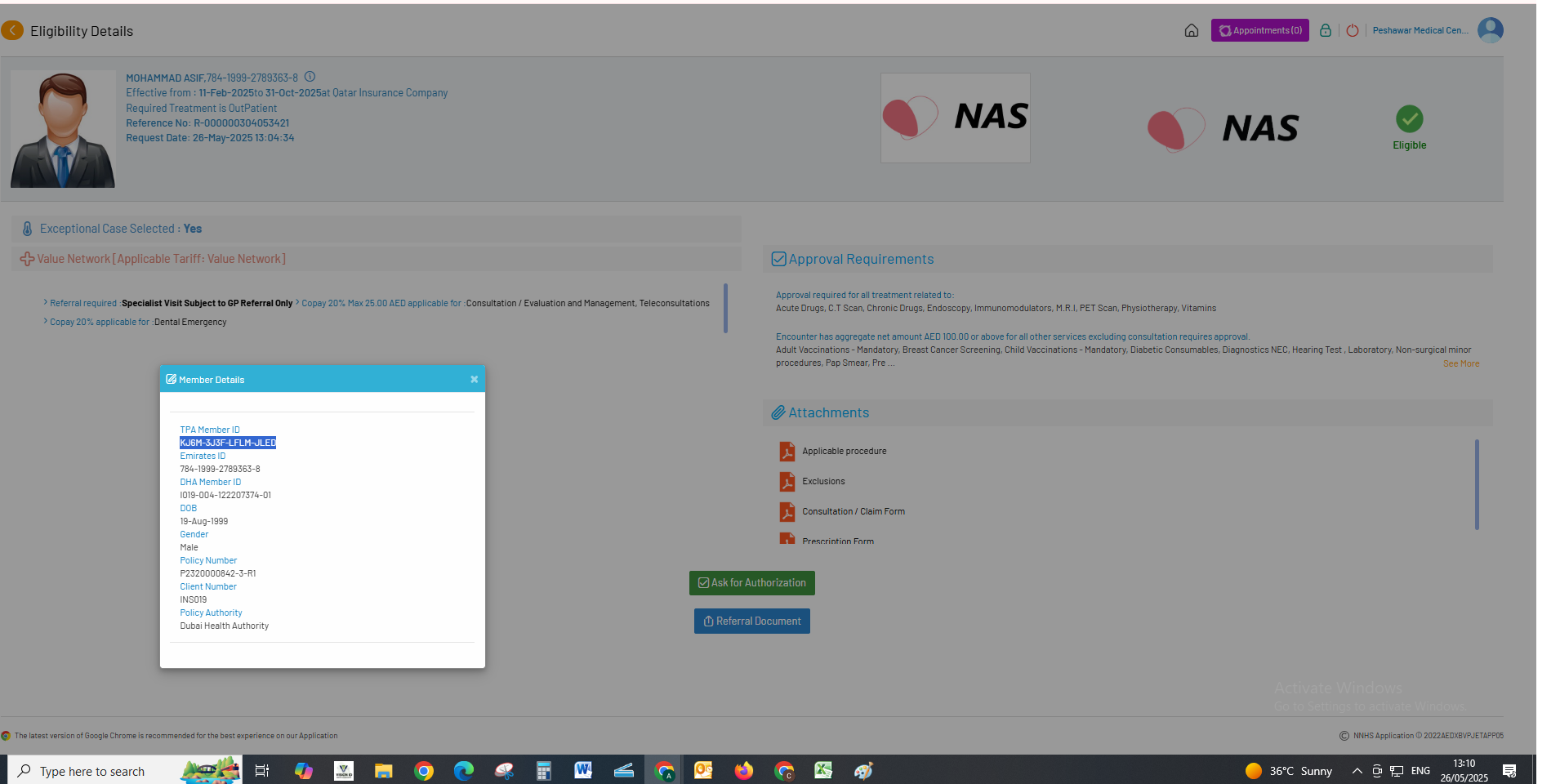Screen dimensions: 1560x784
Task: Click the ENG language indicator
Action: [1420, 770]
